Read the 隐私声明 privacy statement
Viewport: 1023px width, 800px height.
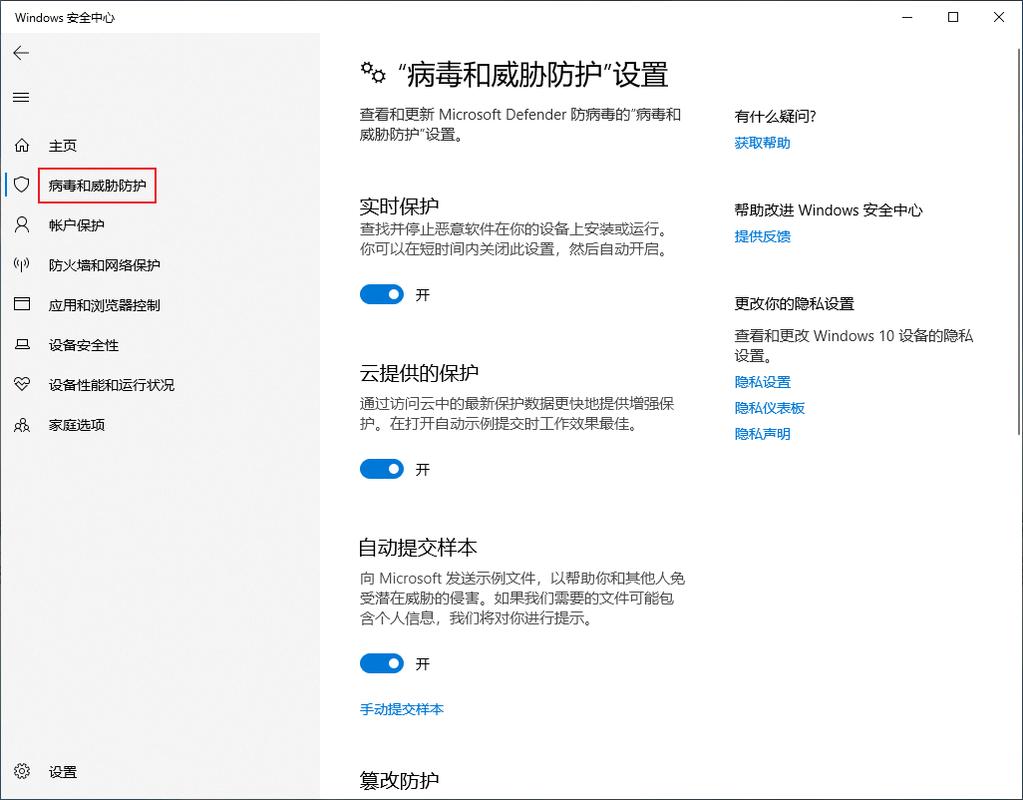[763, 433]
